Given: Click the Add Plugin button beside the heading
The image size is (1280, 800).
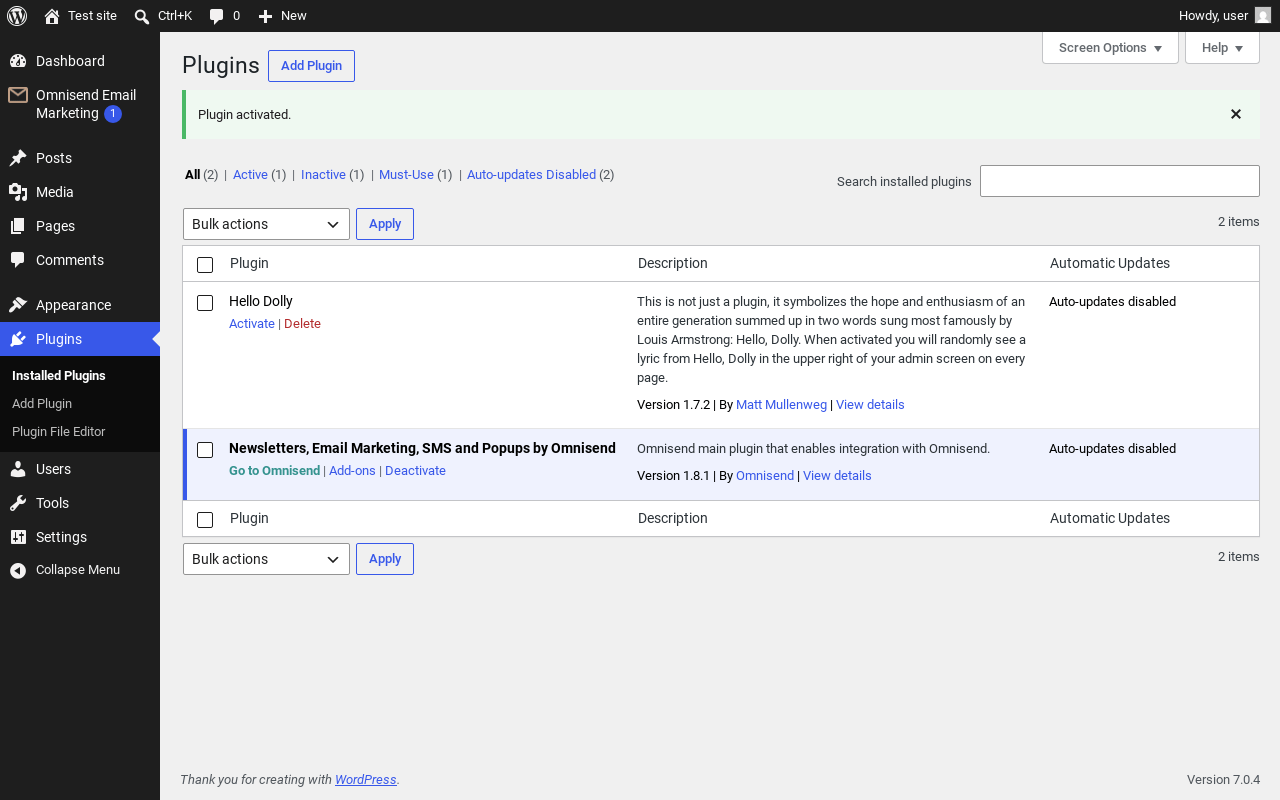Looking at the screenshot, I should point(311,66).
